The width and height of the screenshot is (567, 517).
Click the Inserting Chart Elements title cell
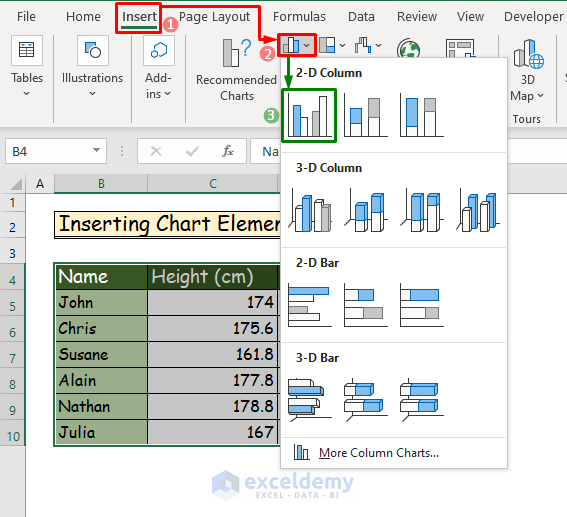tap(167, 225)
